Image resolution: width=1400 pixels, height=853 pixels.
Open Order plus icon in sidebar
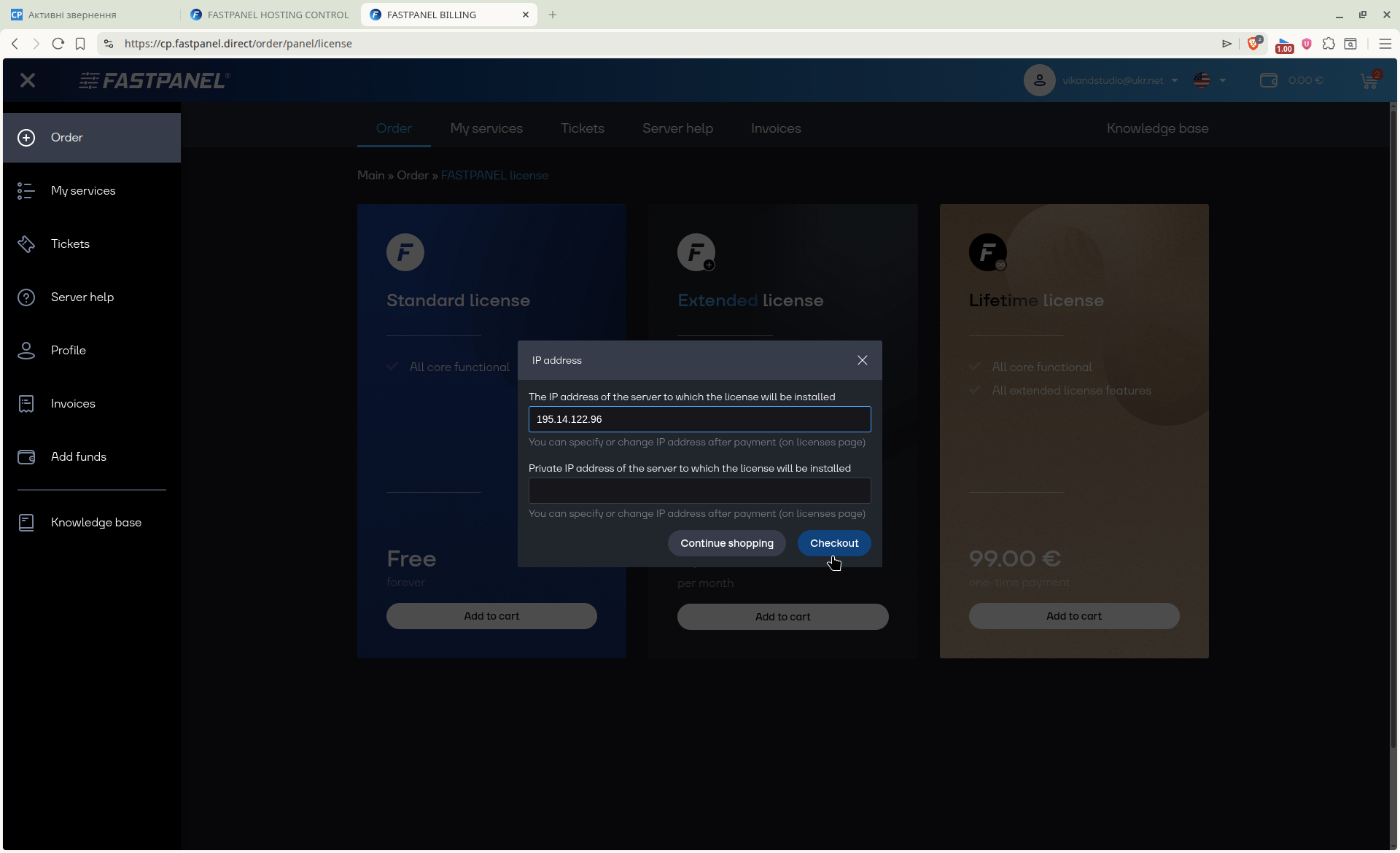[26, 138]
